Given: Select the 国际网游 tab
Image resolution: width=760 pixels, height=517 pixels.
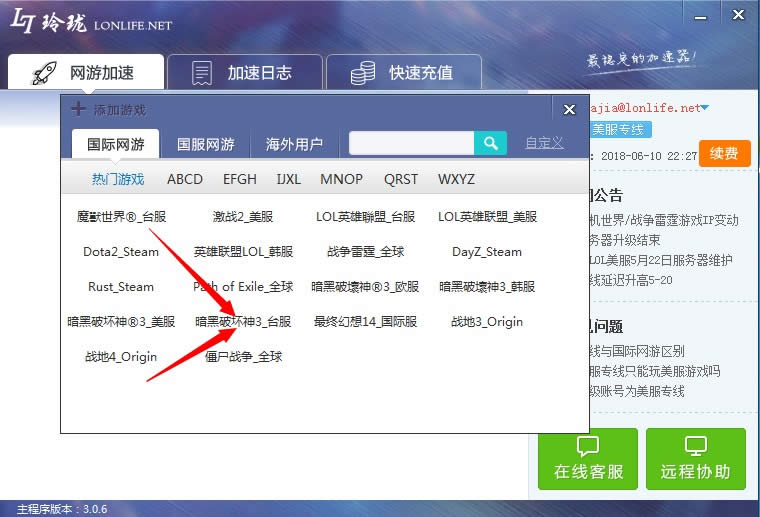Looking at the screenshot, I should pos(115,144).
